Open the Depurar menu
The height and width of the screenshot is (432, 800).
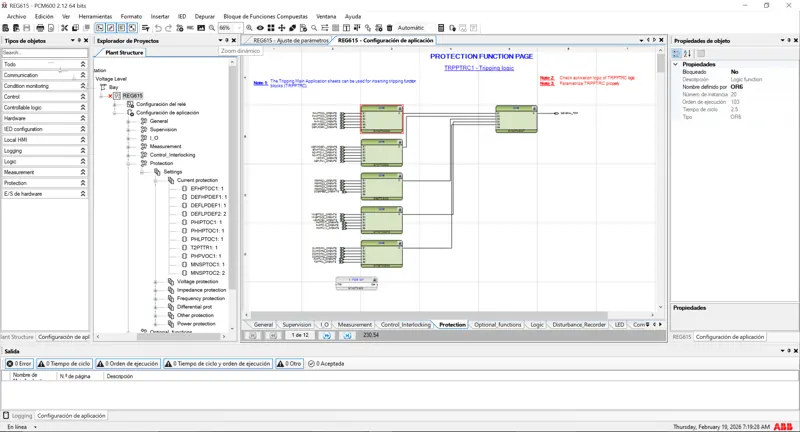pyautogui.click(x=205, y=16)
